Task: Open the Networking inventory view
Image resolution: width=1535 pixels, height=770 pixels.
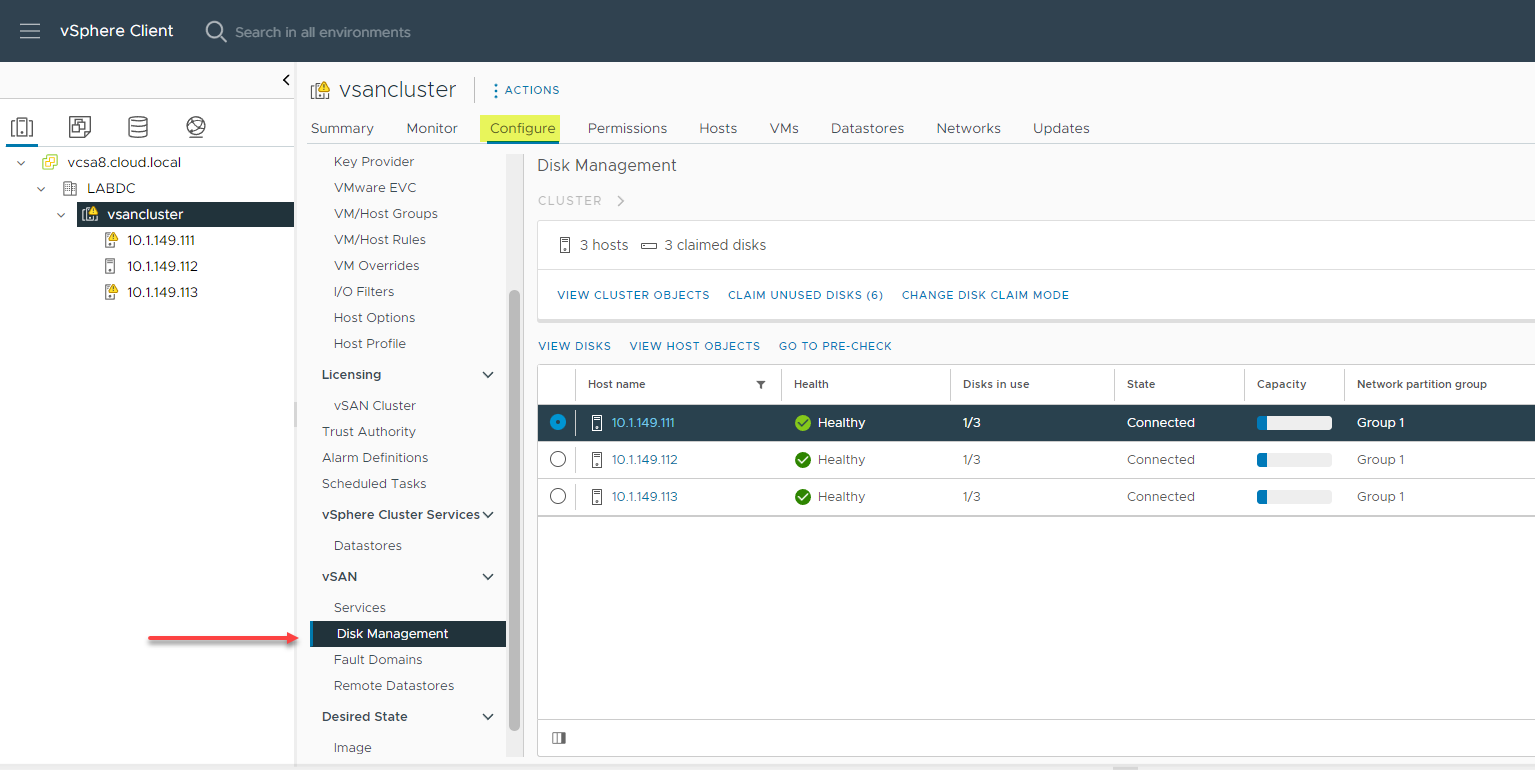Action: click(195, 126)
